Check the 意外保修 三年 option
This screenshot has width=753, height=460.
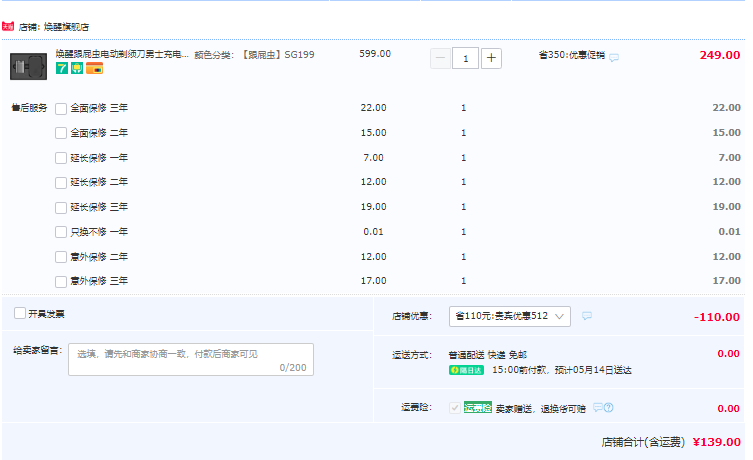tap(61, 281)
